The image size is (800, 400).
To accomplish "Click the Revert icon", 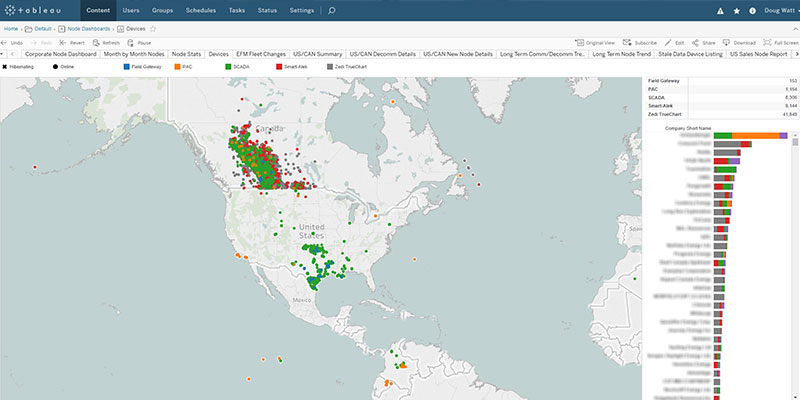I will (x=63, y=43).
